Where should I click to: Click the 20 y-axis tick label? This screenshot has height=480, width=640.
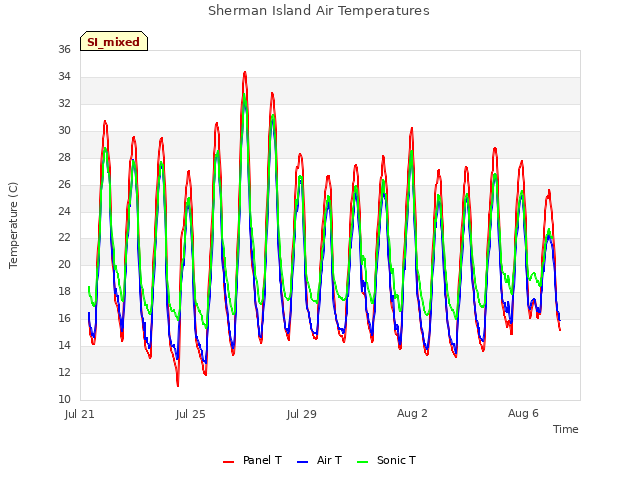[x=64, y=264]
